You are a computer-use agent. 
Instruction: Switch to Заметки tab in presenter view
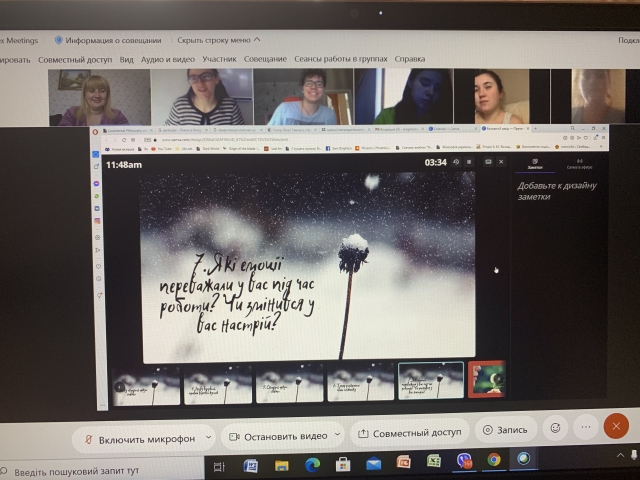click(x=535, y=164)
